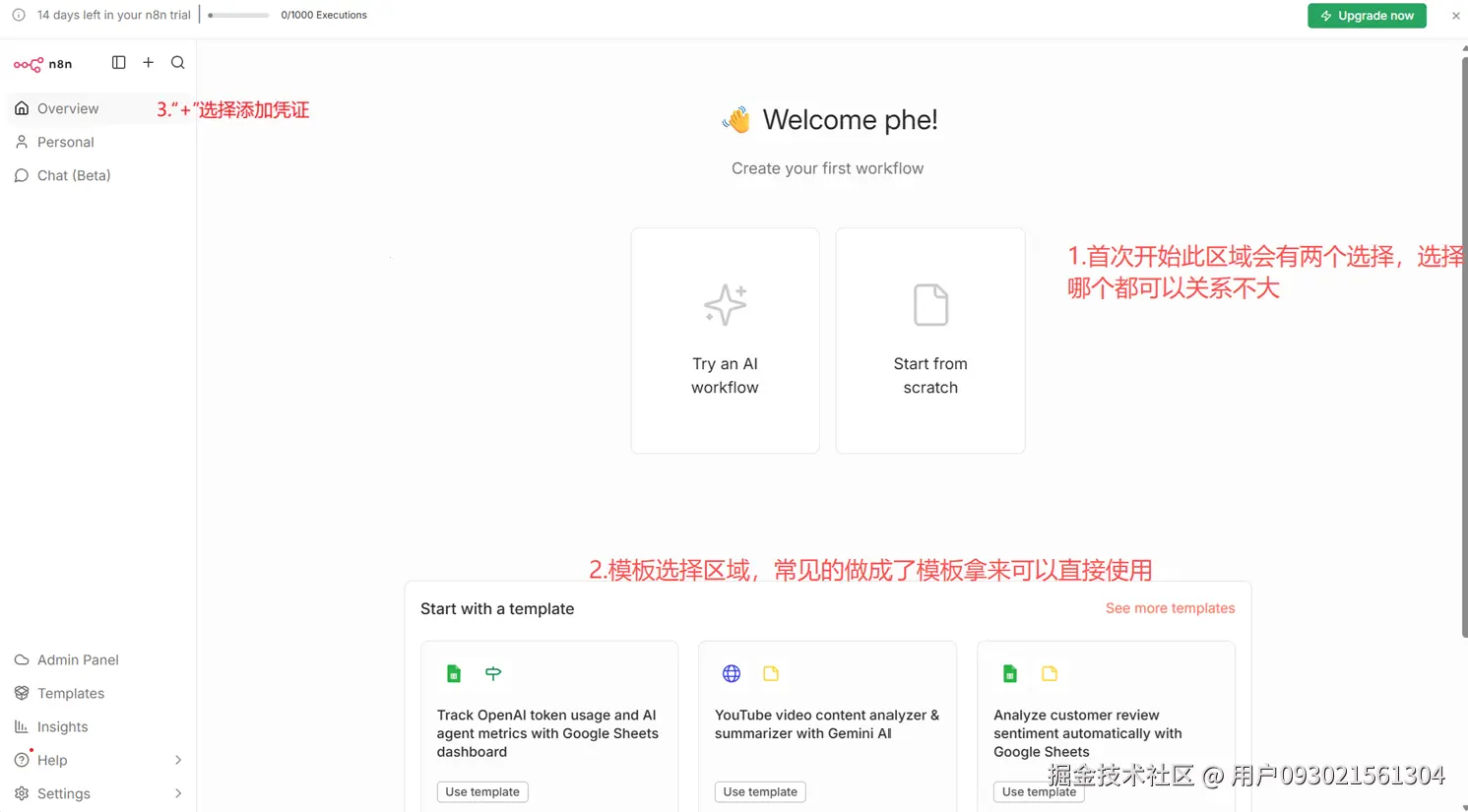Open Chat (Beta) in sidebar
This screenshot has width=1468, height=812.
pos(98,175)
